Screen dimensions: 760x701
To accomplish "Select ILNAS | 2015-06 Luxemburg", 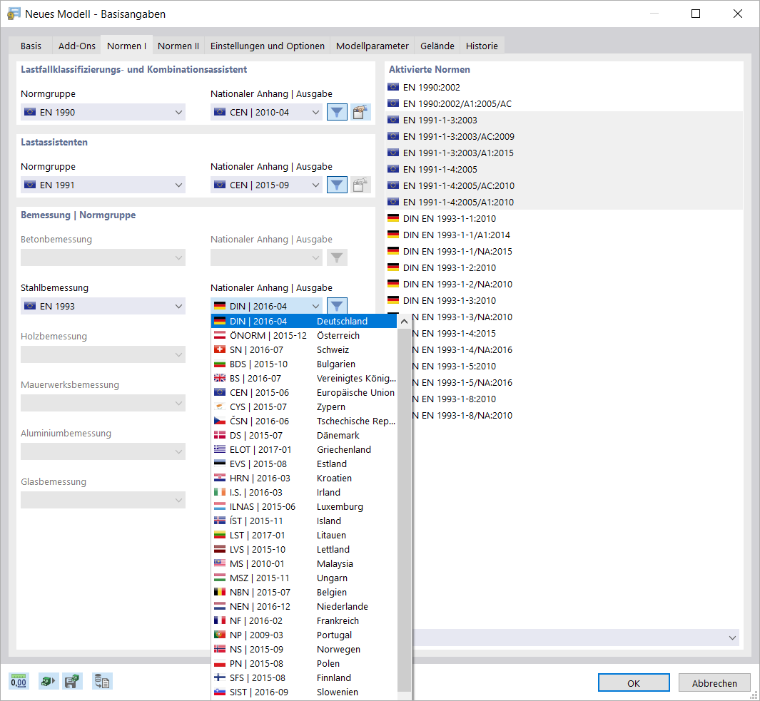I will coord(304,507).
